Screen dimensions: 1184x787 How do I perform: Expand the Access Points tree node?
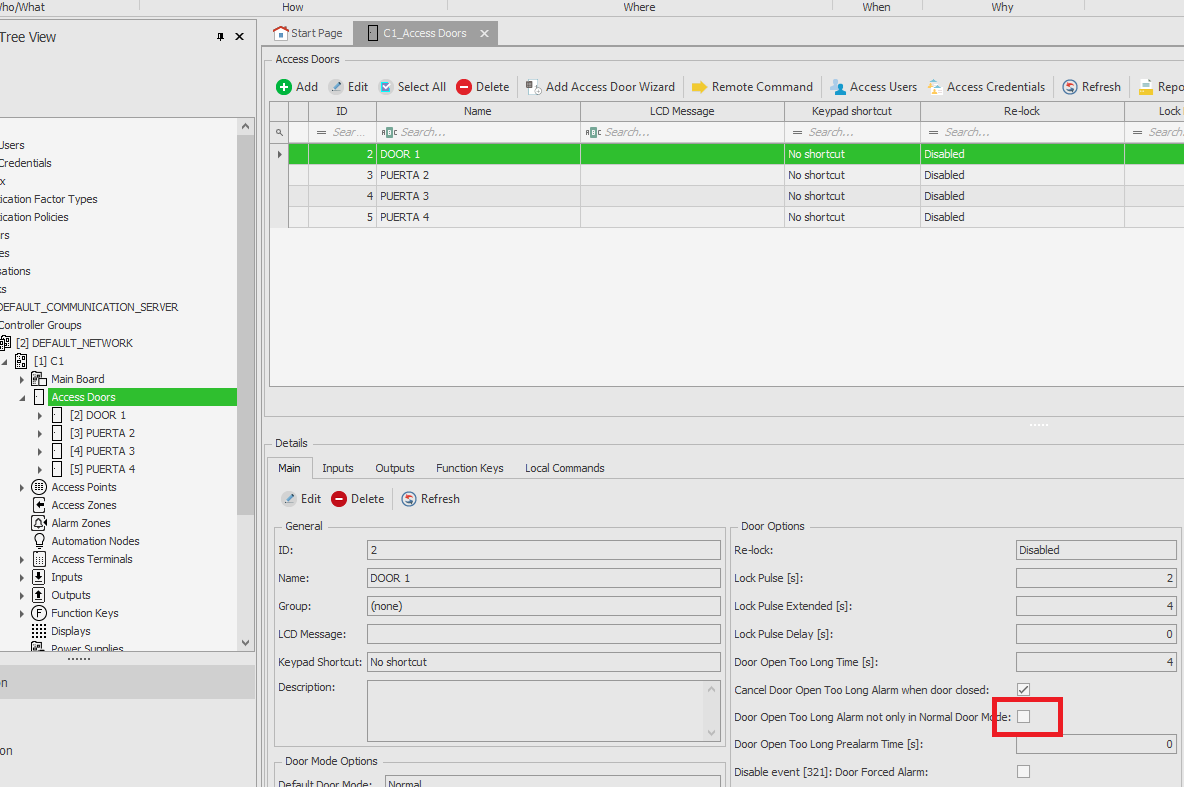[22, 488]
